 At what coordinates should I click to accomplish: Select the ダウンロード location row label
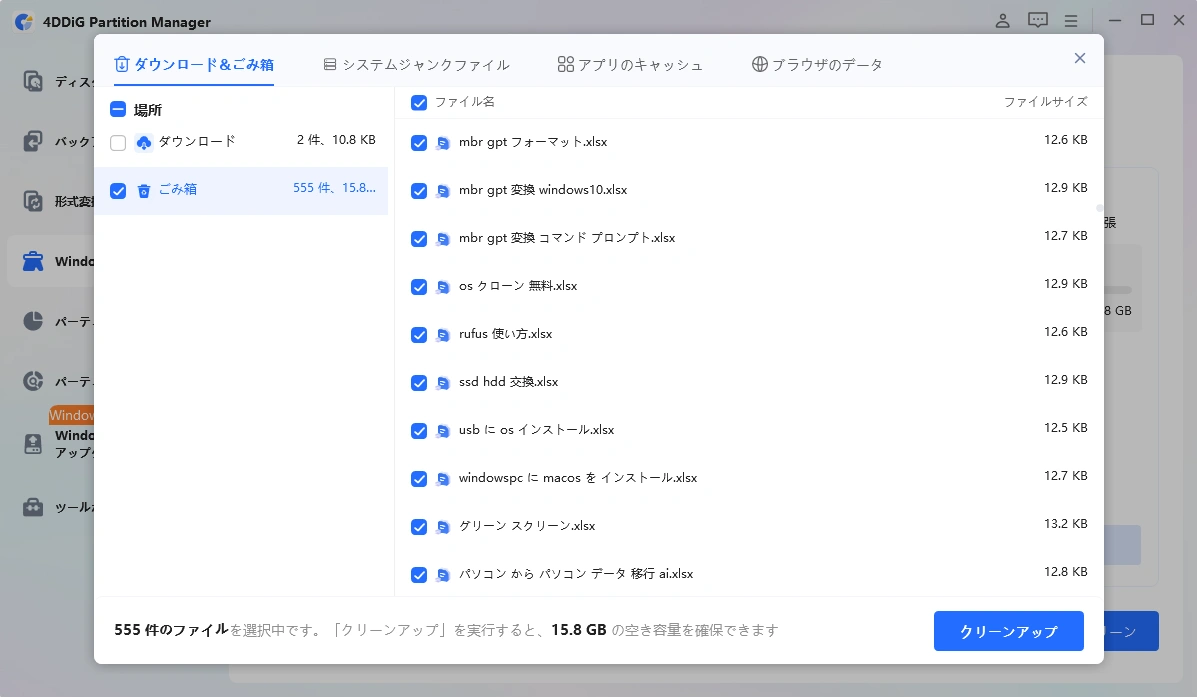tap(197, 141)
